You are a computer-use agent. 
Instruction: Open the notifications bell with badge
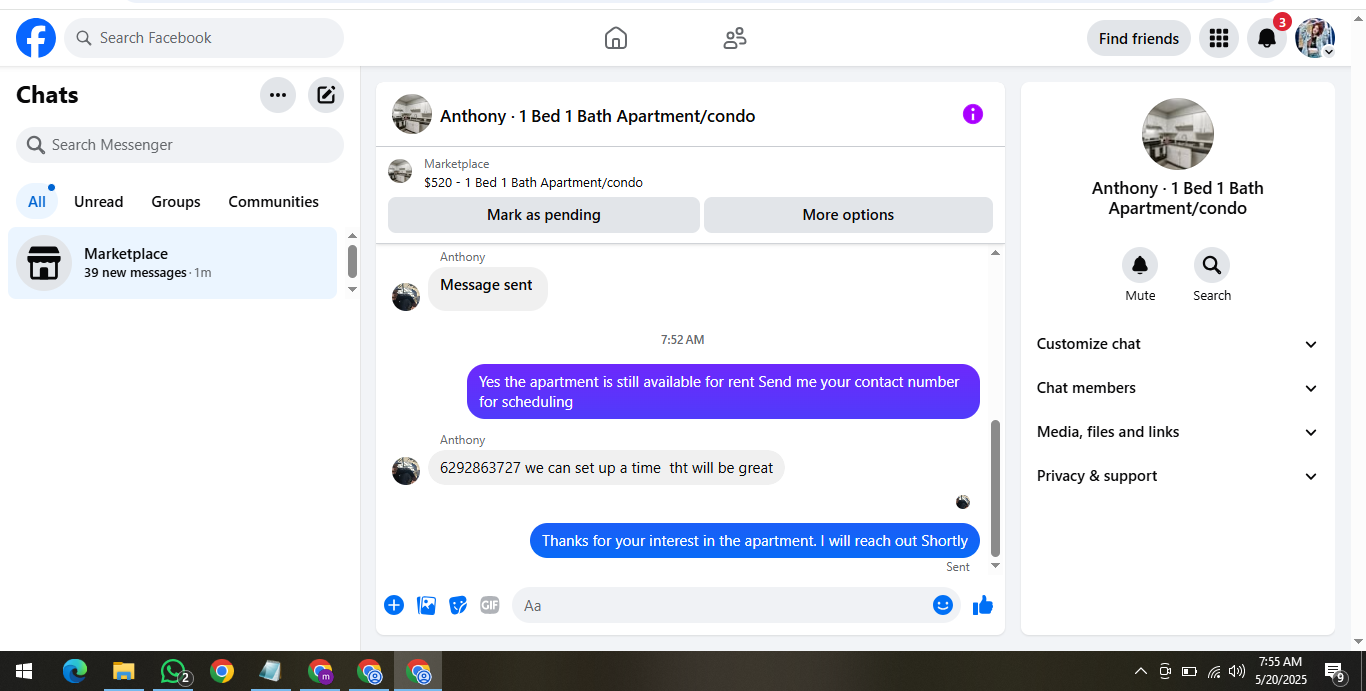1267,38
